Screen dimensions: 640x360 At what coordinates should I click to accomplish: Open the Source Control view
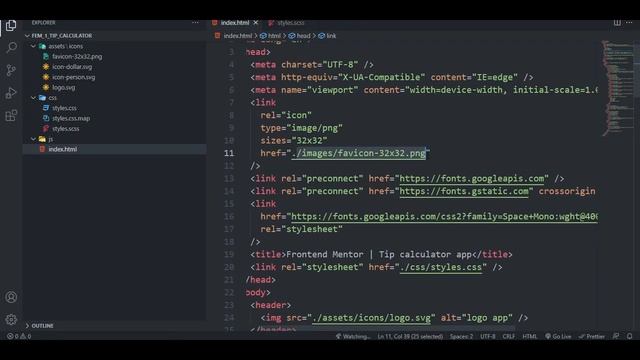[x=11, y=70]
